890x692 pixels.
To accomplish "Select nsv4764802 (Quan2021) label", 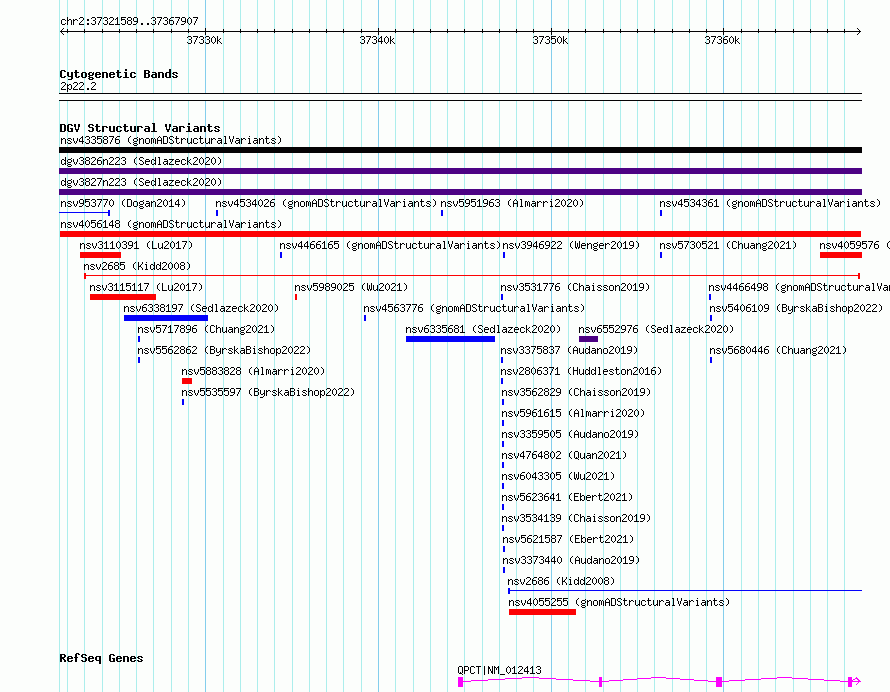I will [564, 455].
